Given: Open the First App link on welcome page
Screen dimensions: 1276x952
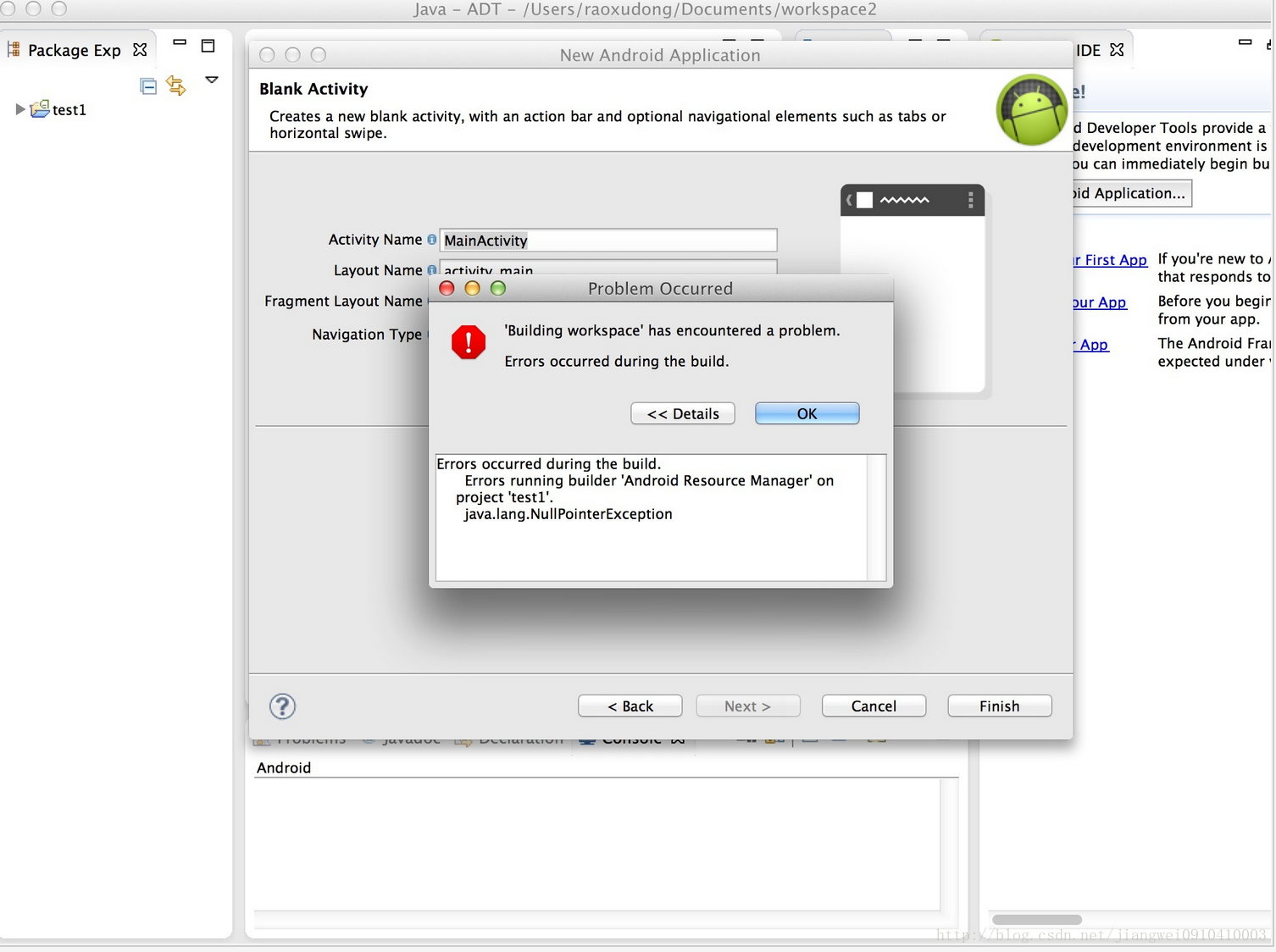Looking at the screenshot, I should pos(1110,260).
